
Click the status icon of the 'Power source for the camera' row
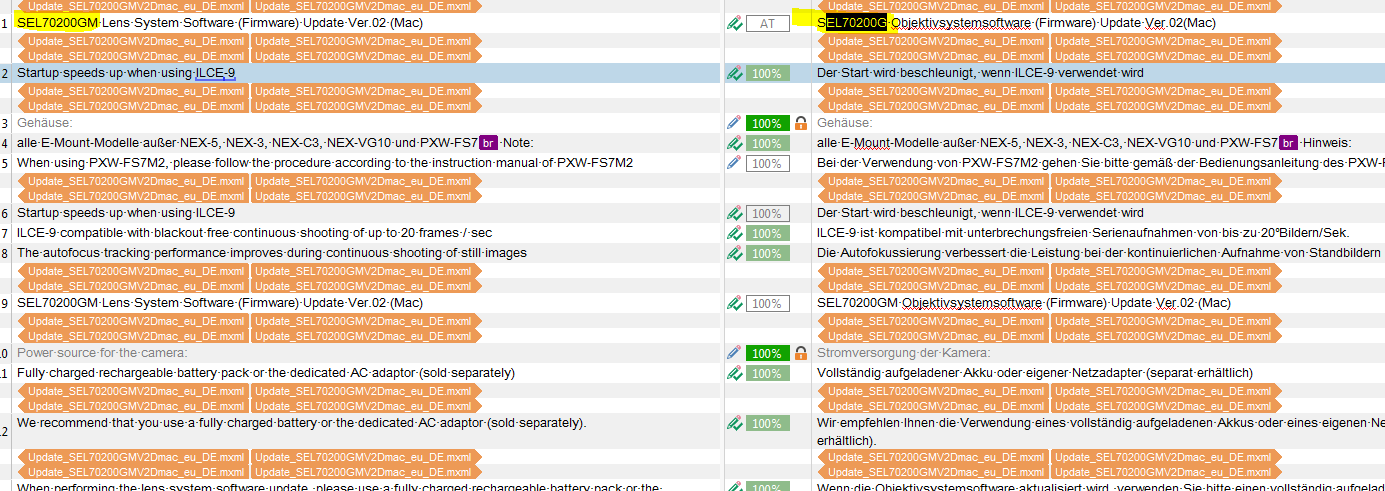(x=734, y=353)
